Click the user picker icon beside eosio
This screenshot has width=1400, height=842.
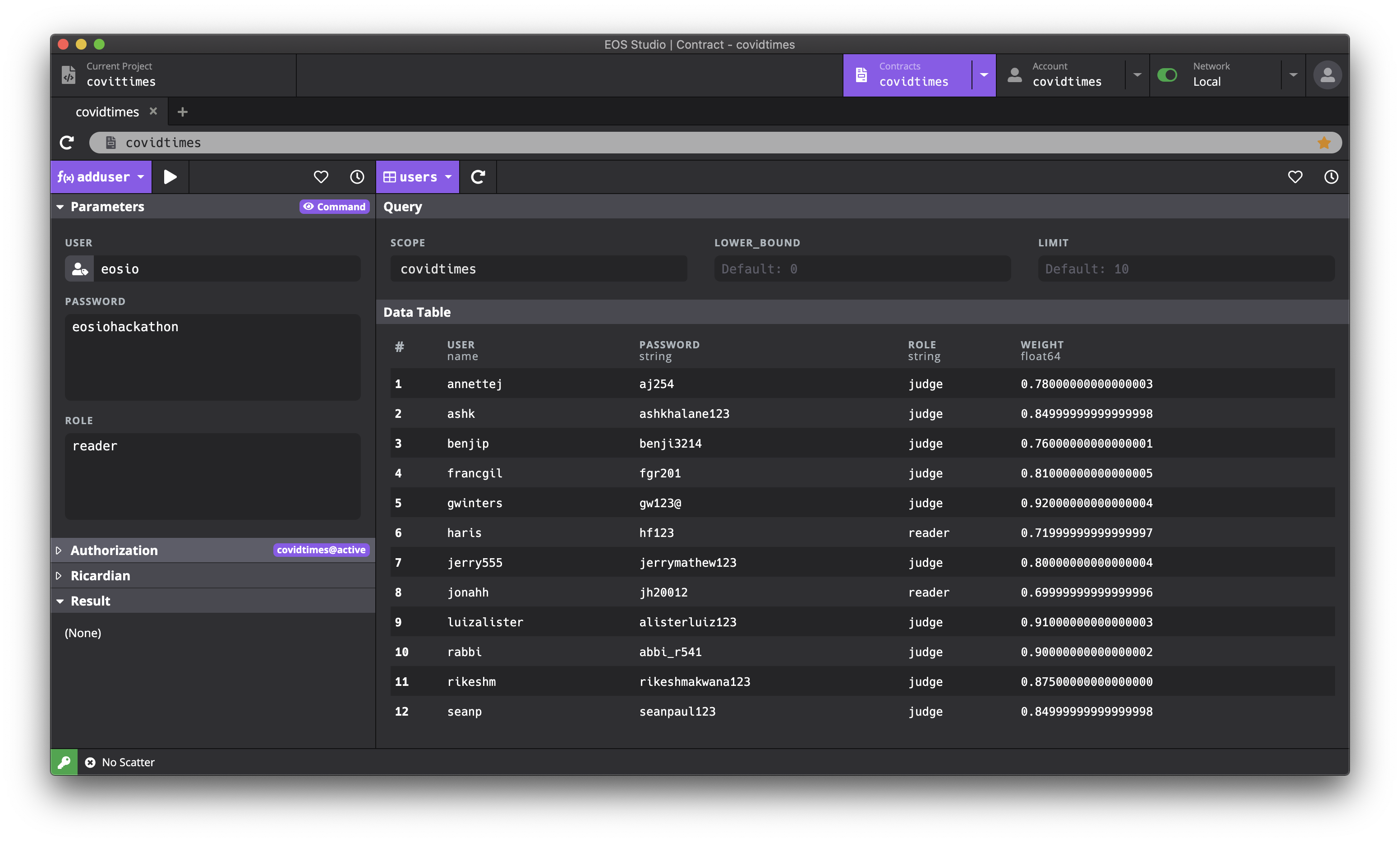point(79,269)
